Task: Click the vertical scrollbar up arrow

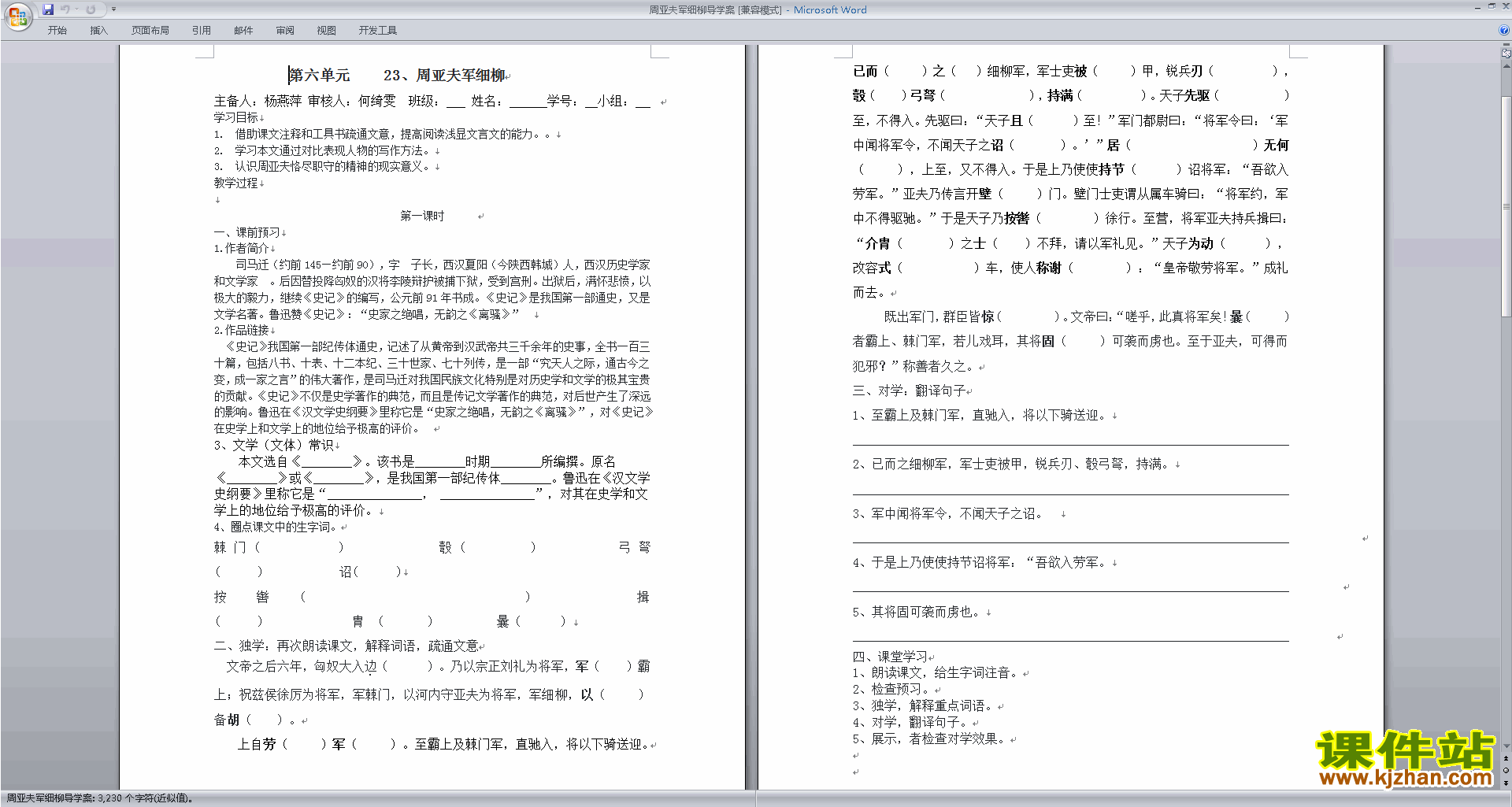Action: click(1506, 65)
